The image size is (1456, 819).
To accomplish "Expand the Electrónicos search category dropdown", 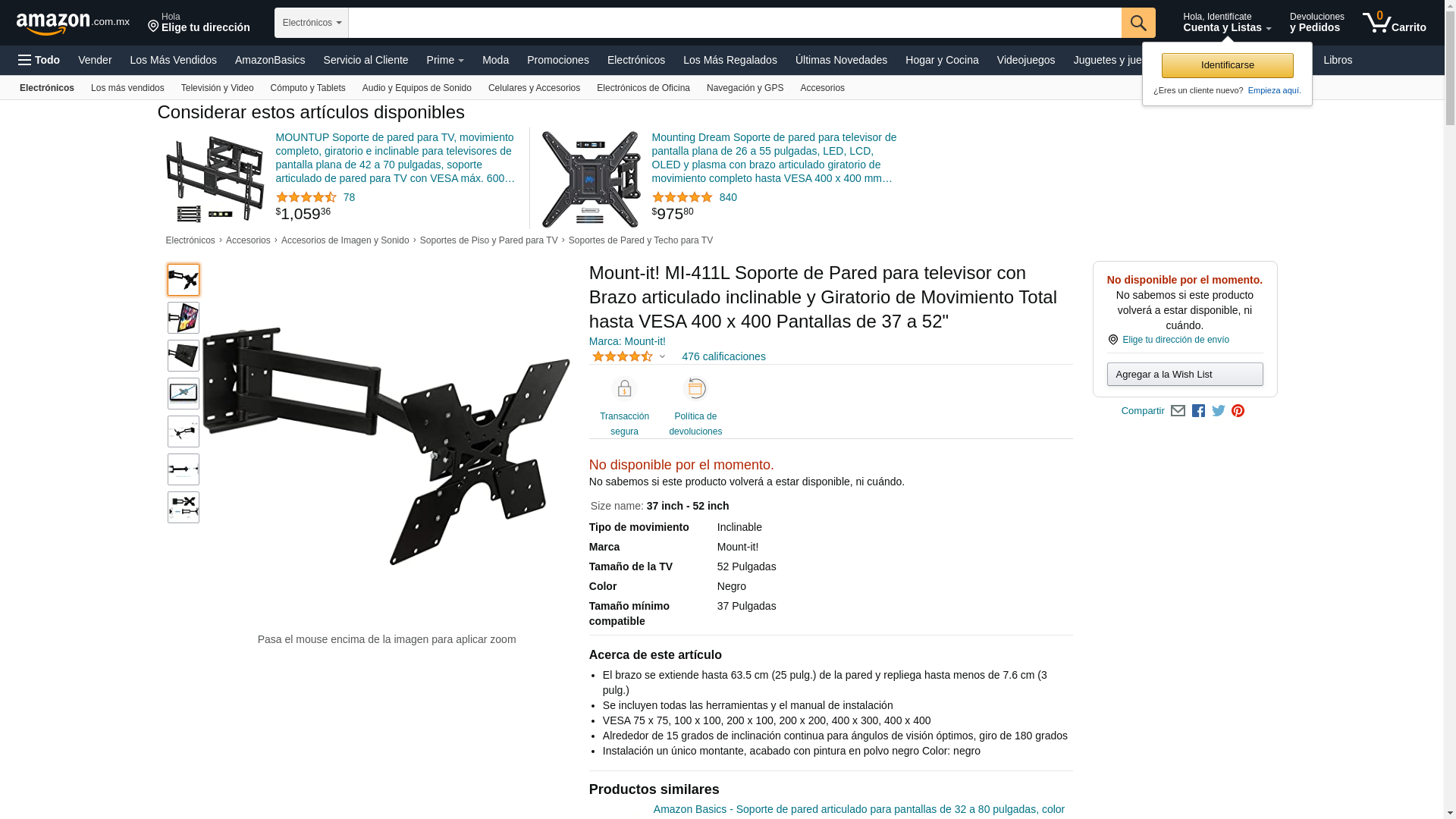I will click(x=312, y=23).
